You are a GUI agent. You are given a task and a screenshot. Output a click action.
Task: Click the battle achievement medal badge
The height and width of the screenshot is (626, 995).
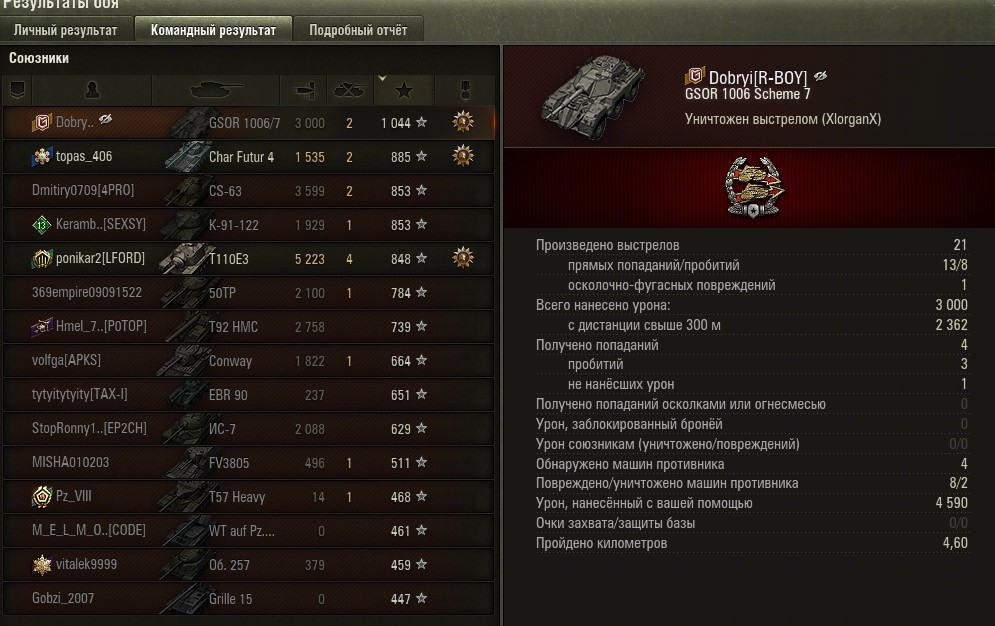(x=753, y=188)
